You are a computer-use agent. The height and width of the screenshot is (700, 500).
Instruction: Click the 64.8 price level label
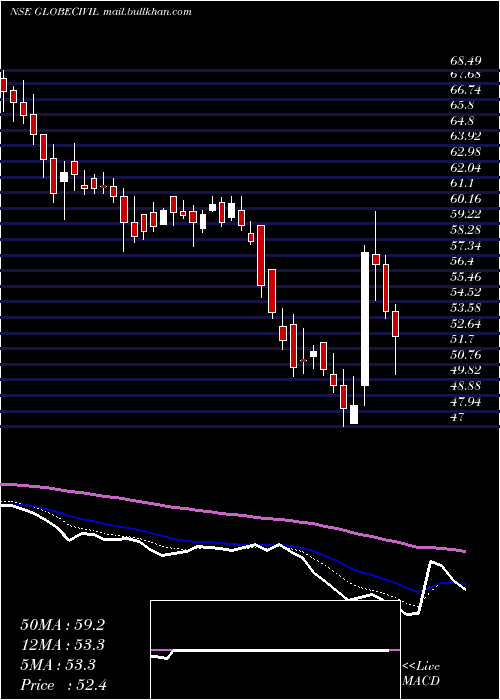point(462,121)
